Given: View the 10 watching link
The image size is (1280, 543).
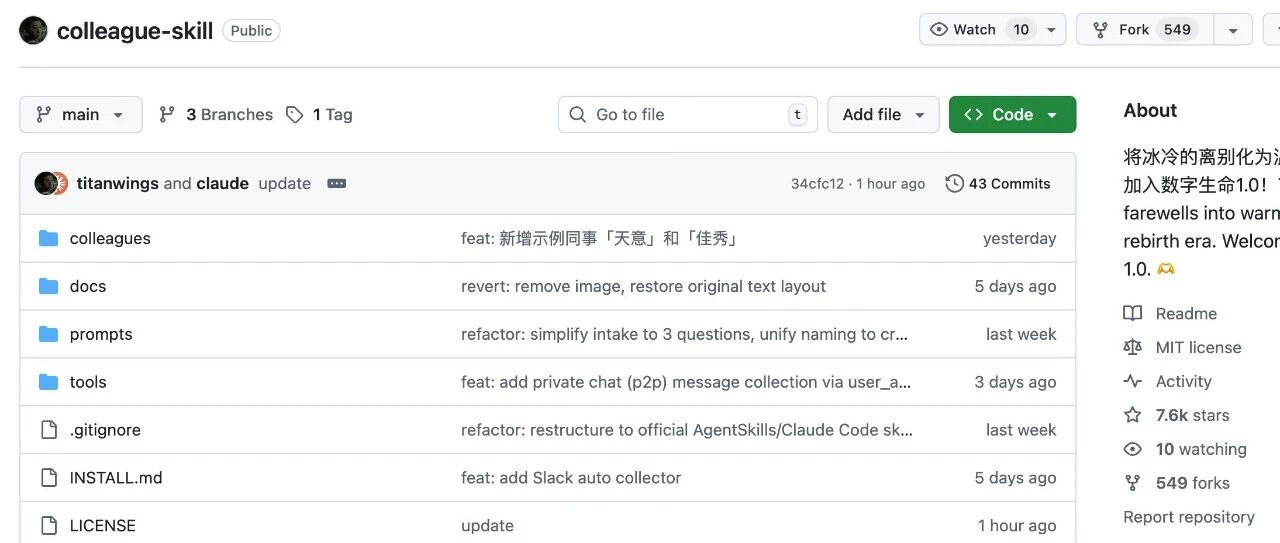Looking at the screenshot, I should tap(1201, 449).
